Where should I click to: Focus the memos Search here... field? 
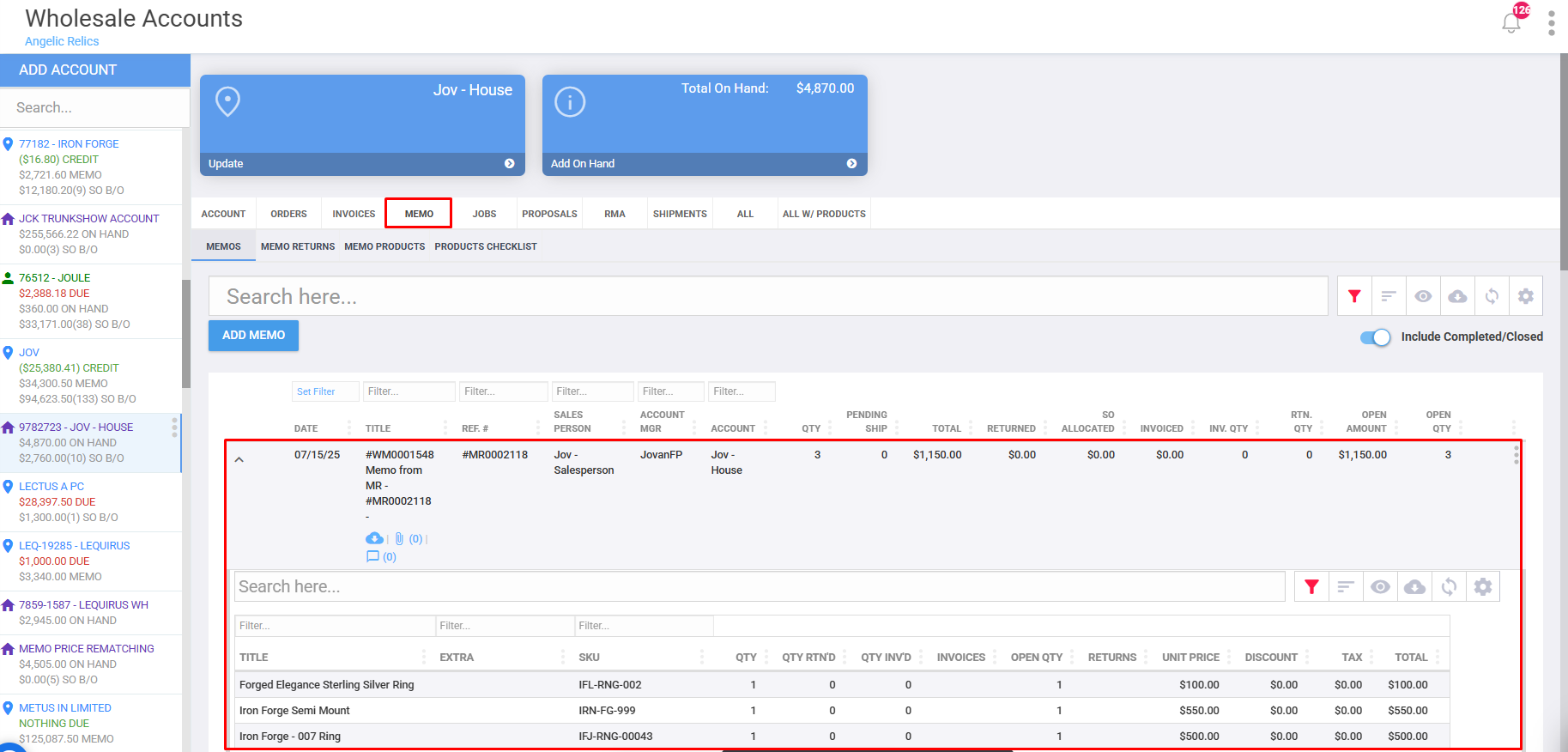coord(768,296)
